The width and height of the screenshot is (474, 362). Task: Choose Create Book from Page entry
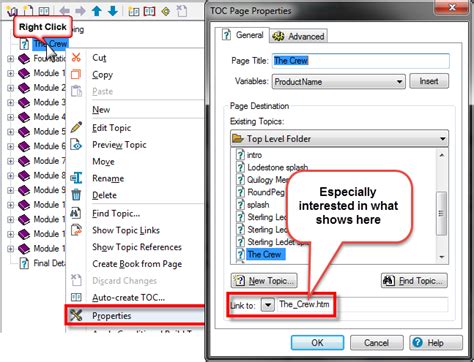point(137,264)
